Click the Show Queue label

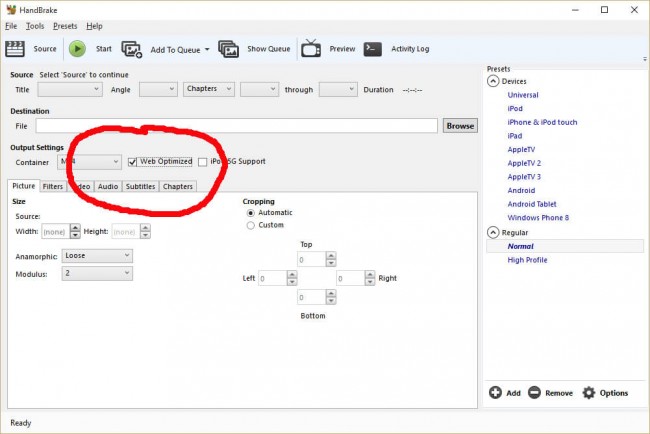(269, 49)
